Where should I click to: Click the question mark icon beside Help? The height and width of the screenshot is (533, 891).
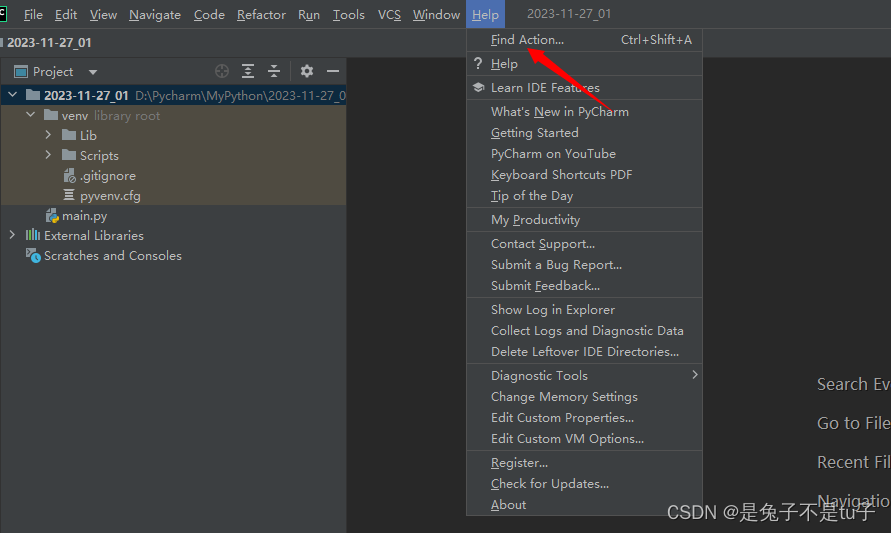pyautogui.click(x=478, y=63)
